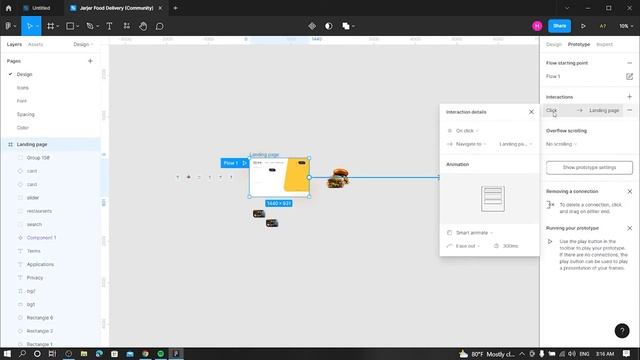The height and width of the screenshot is (360, 640).
Task: Click the Boolean groups icon
Action: pos(346,26)
